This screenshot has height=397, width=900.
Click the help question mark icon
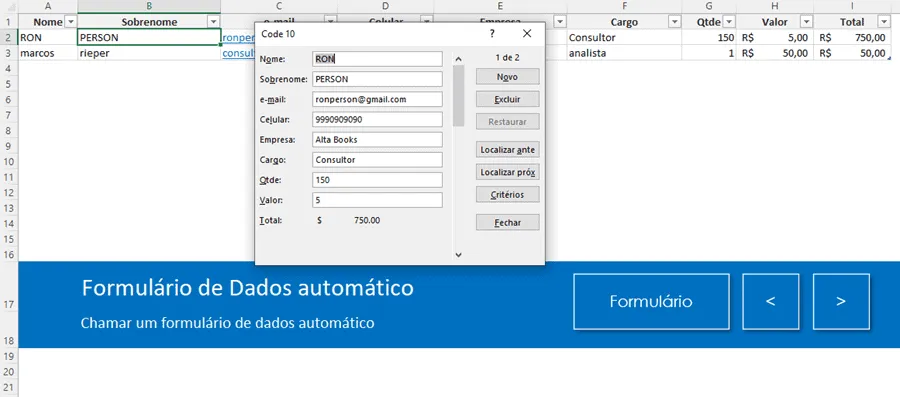point(492,34)
